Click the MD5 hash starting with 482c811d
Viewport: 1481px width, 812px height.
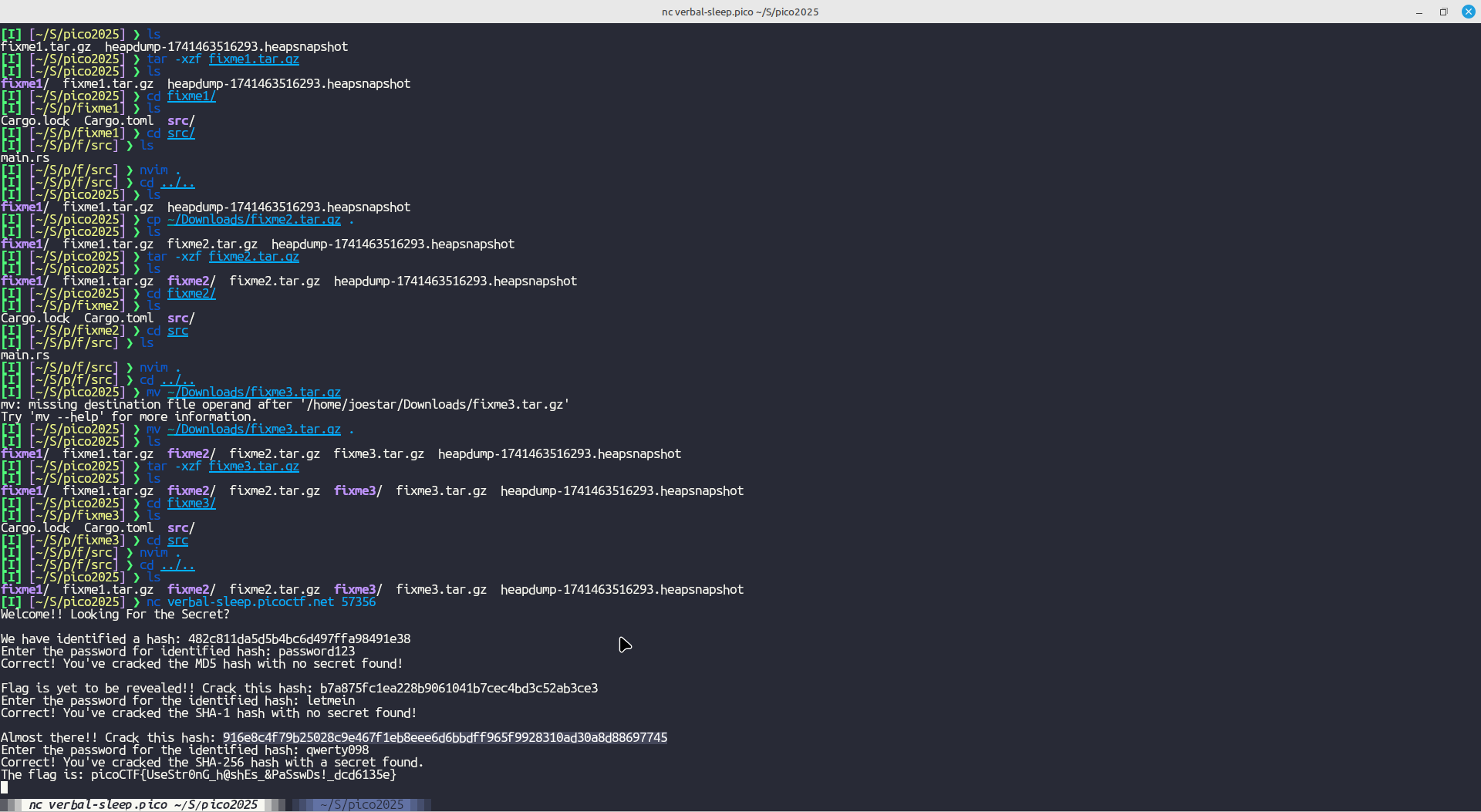click(299, 639)
